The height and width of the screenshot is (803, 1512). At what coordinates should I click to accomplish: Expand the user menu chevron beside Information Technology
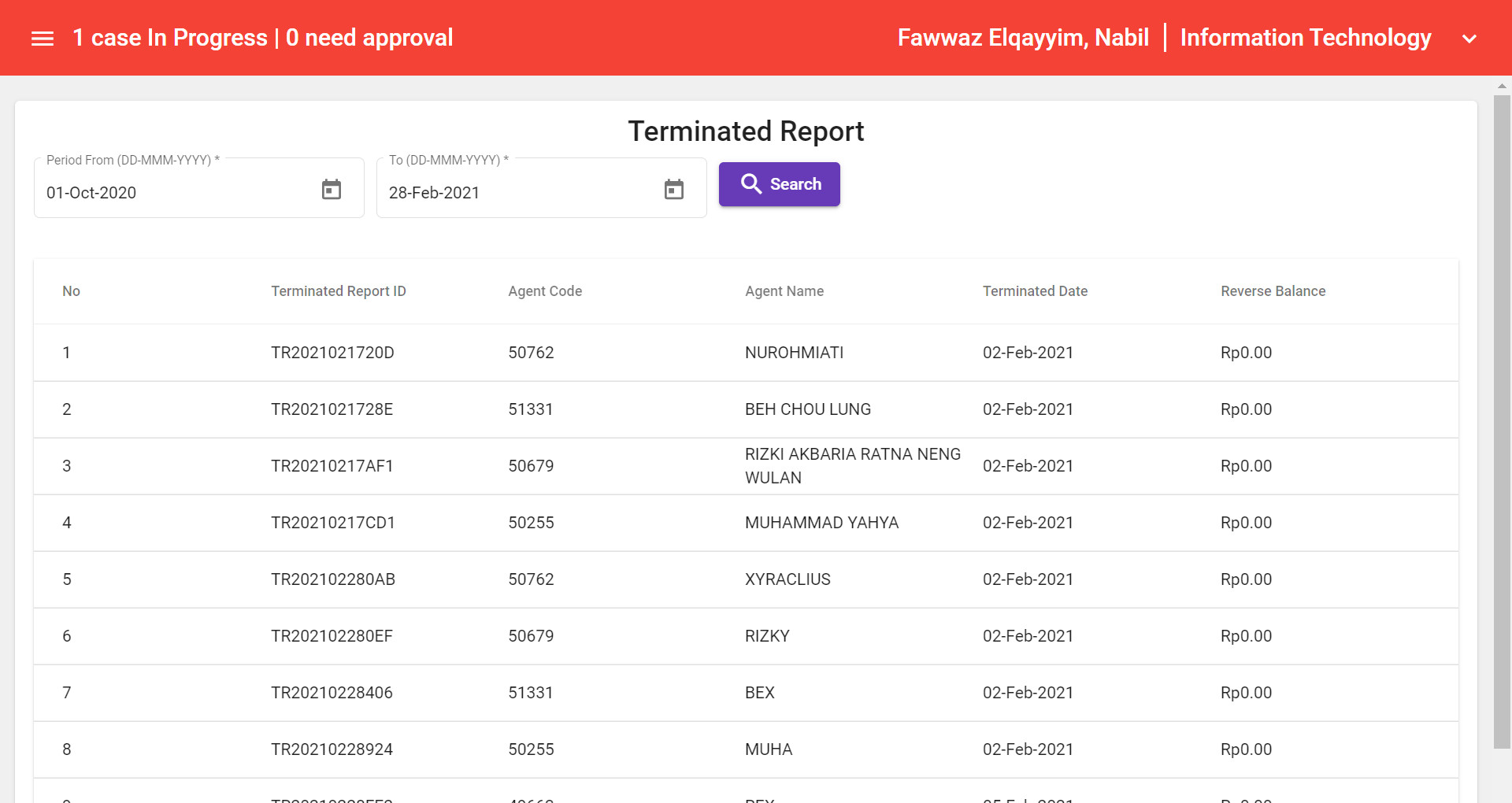[1469, 38]
